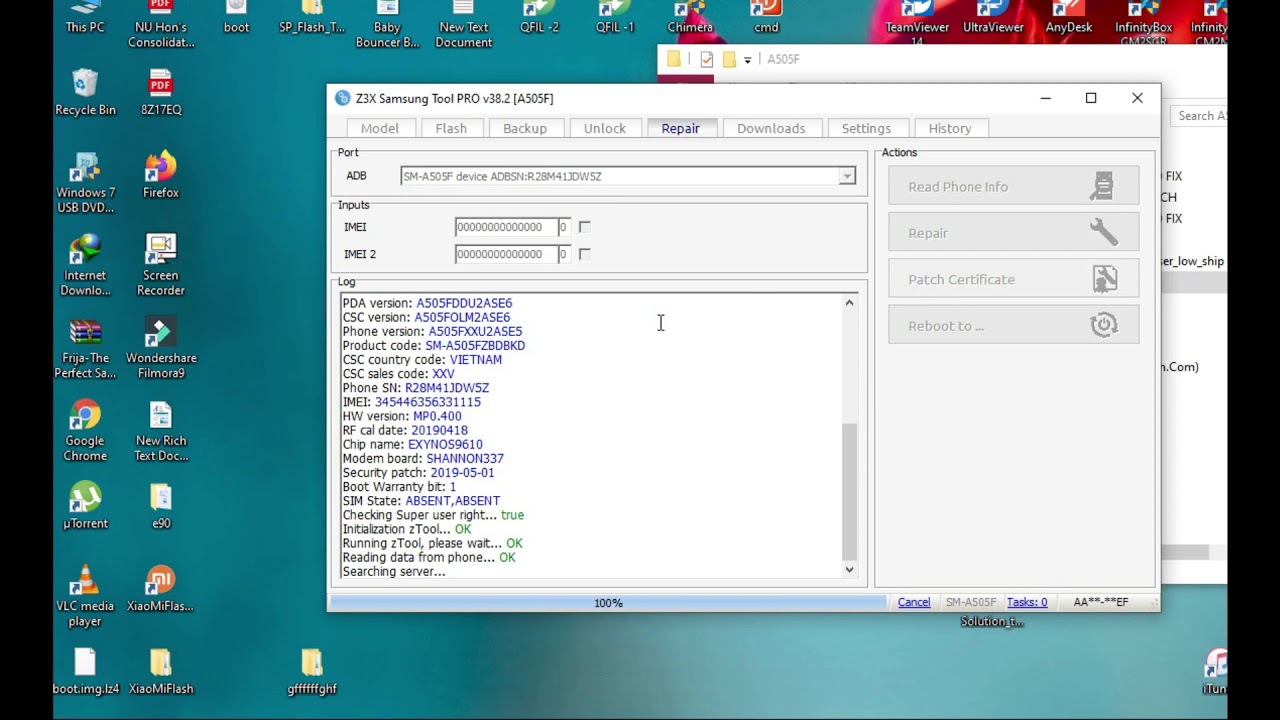Open the Backup tab
Viewport: 1280px width, 720px height.
(525, 128)
